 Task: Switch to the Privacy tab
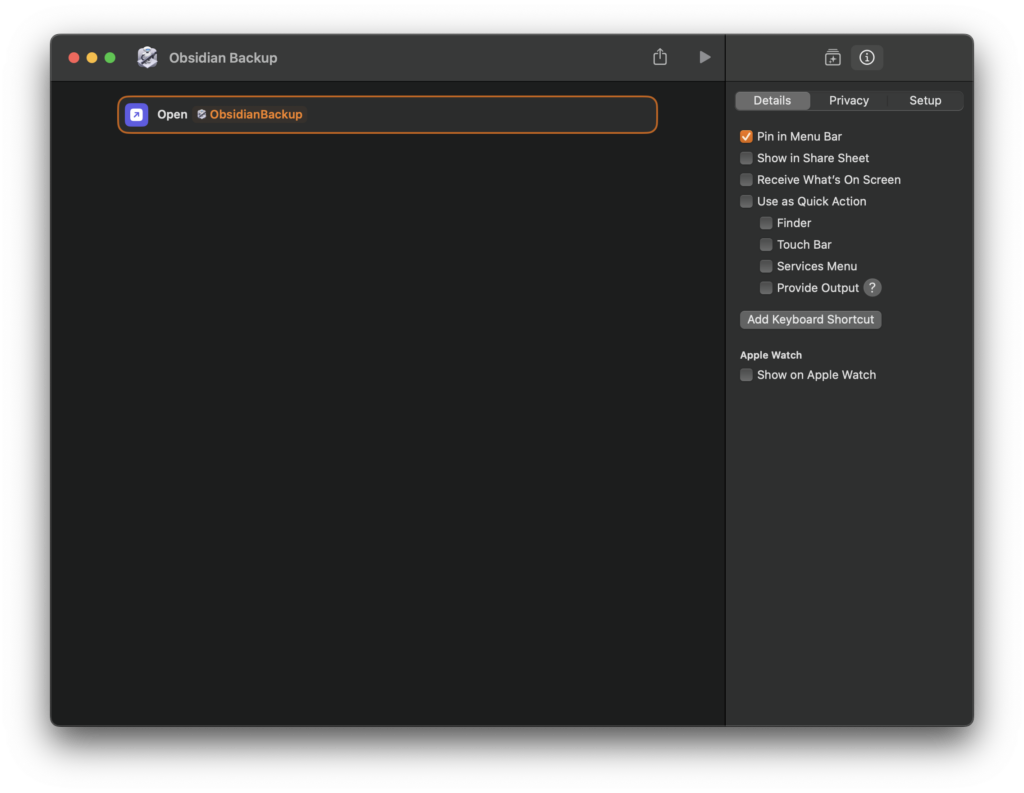pos(848,101)
